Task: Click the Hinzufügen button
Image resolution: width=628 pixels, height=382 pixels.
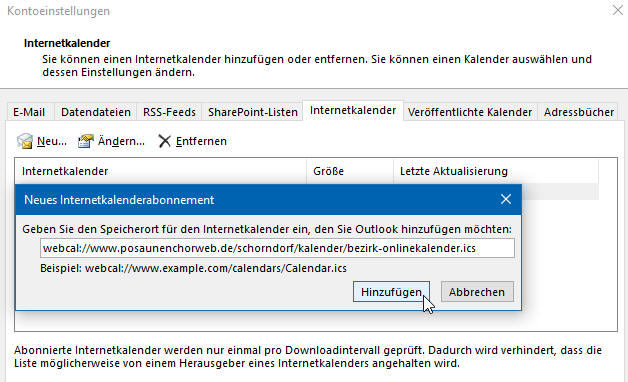Action: [x=391, y=292]
